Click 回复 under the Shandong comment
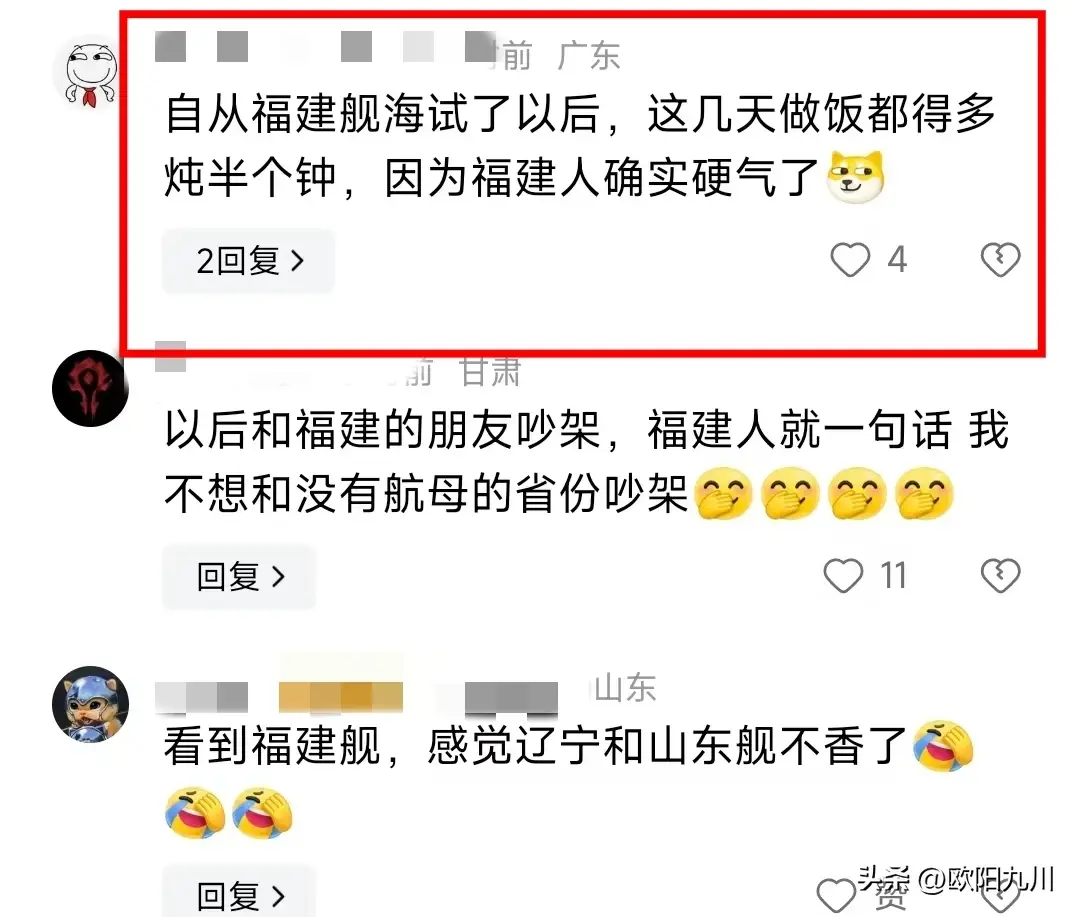 tap(238, 892)
